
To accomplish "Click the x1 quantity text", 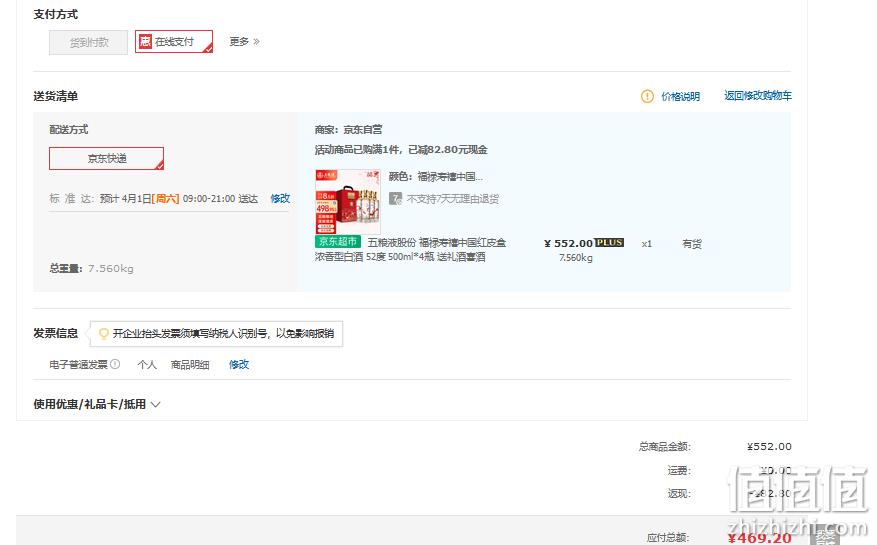I will 647,244.
